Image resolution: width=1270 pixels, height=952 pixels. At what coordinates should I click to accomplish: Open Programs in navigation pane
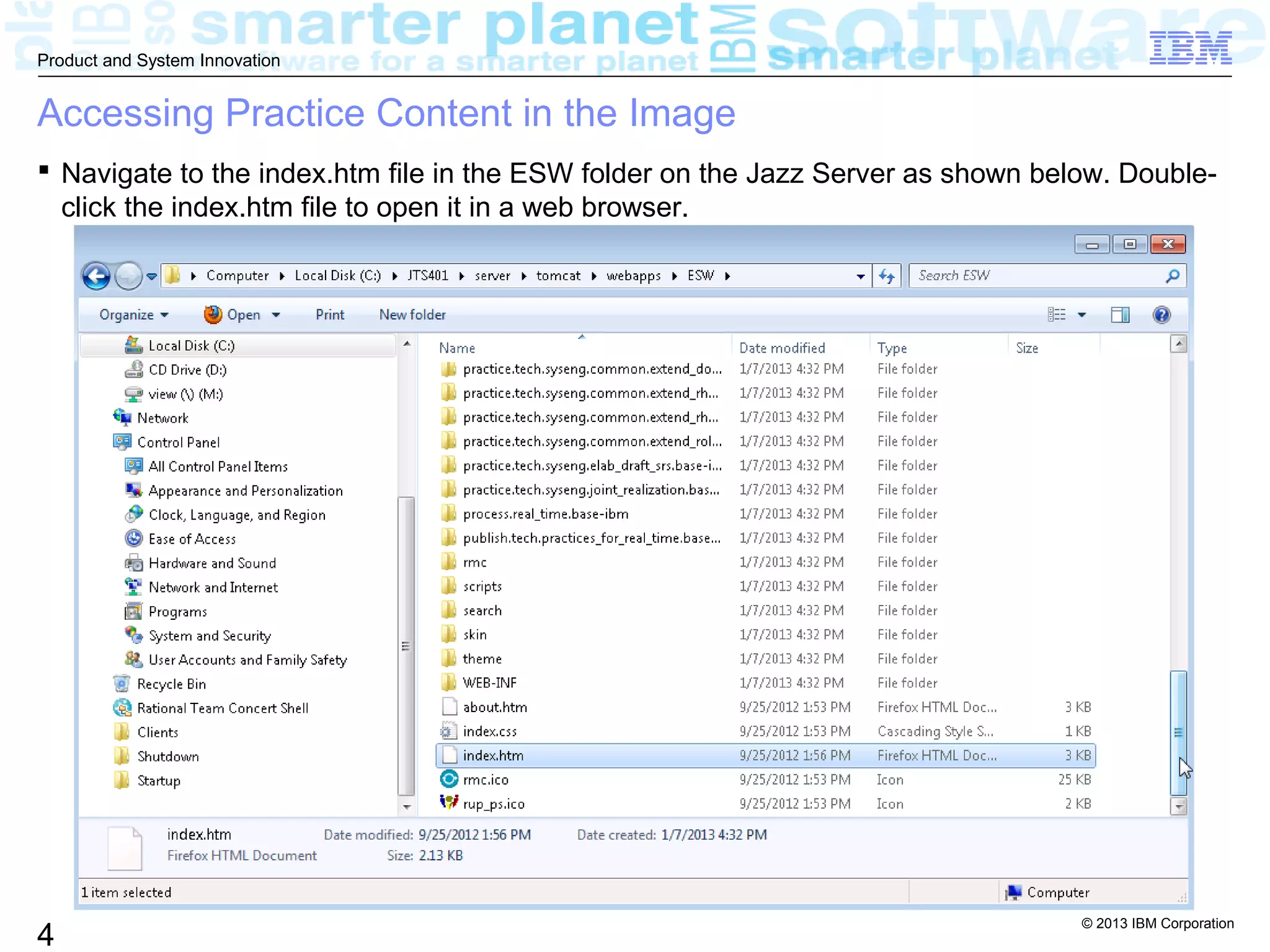pos(177,612)
